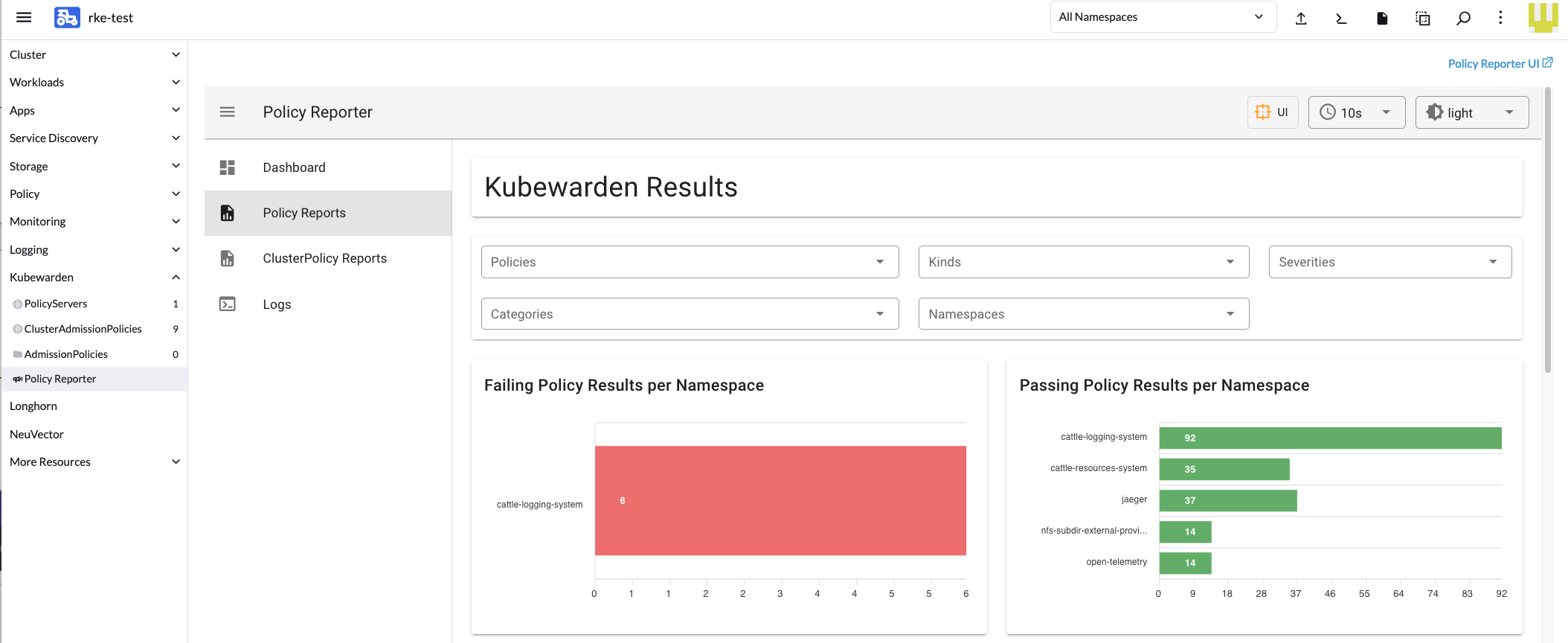Click the import YAML upload icon

(x=1301, y=18)
